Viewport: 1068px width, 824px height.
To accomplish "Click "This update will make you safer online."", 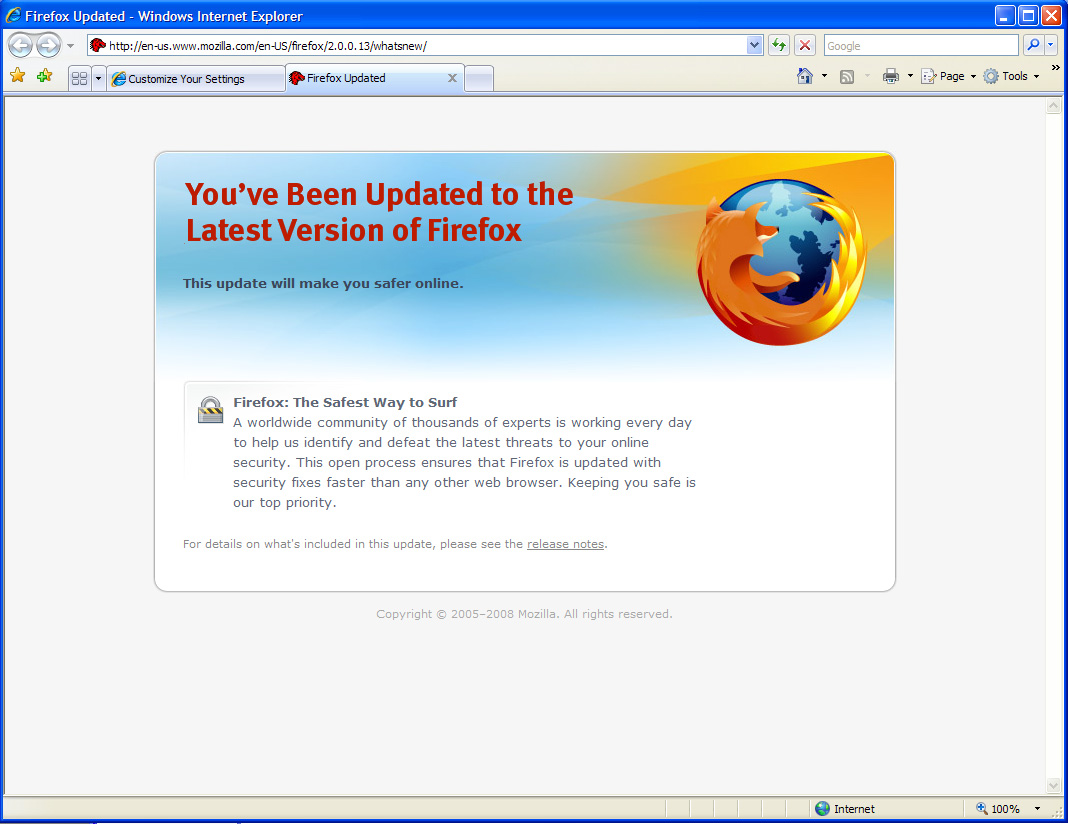I will tap(323, 283).
